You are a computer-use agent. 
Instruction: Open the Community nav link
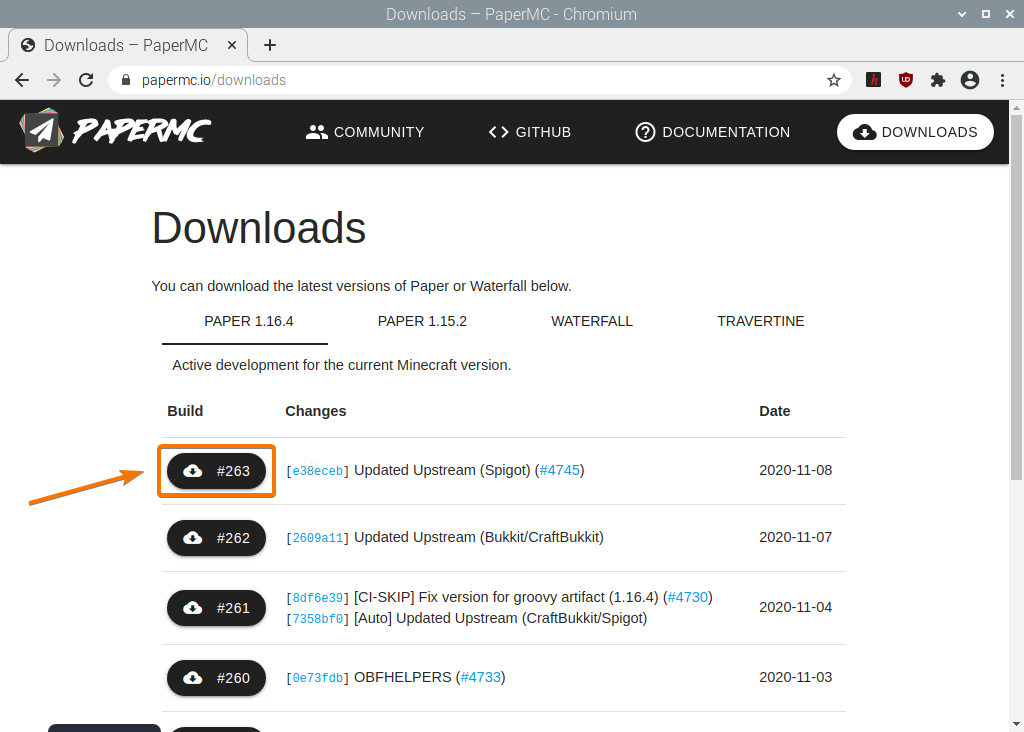coord(365,132)
